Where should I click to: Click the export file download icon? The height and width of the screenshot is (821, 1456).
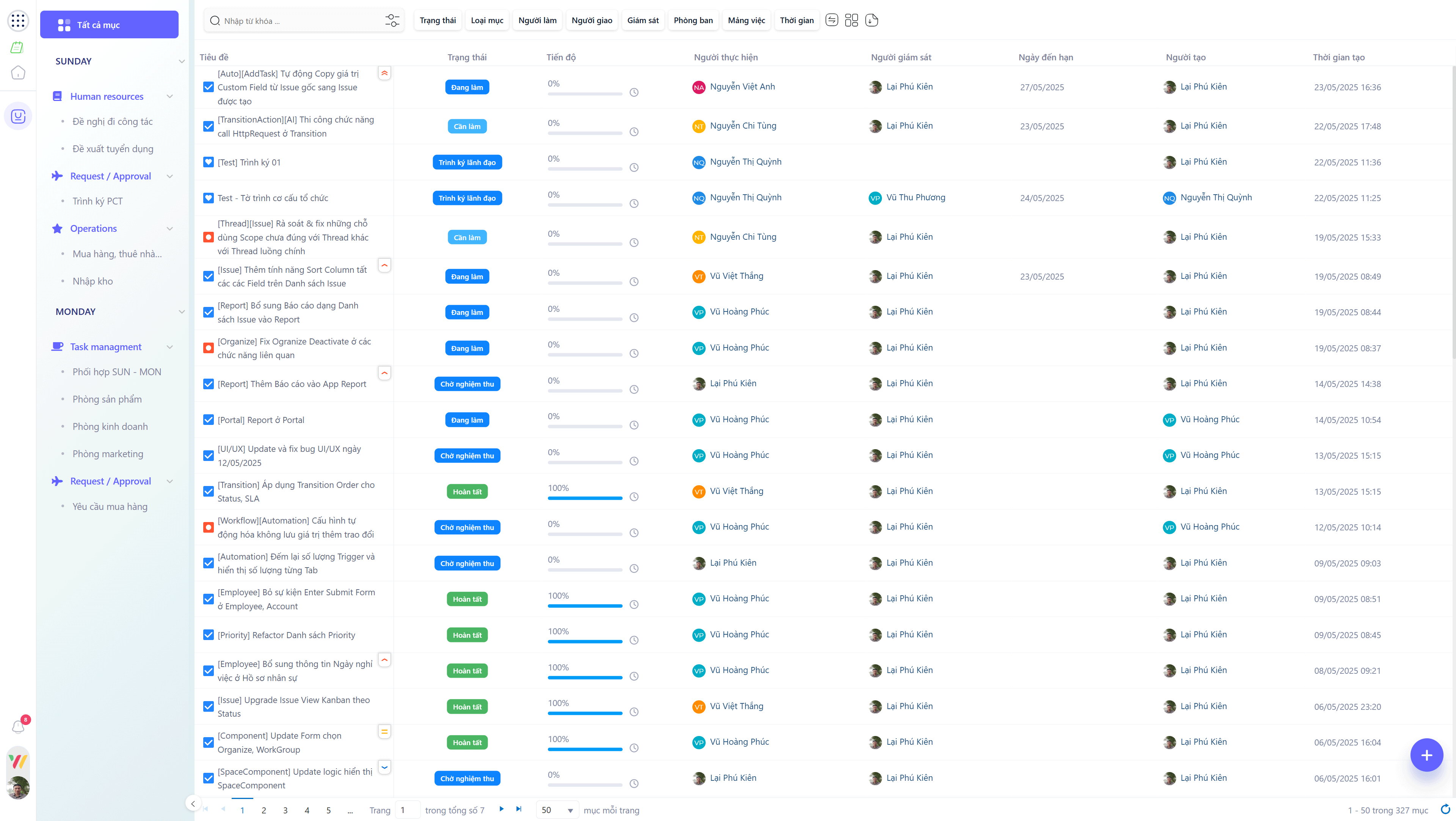[872, 20]
